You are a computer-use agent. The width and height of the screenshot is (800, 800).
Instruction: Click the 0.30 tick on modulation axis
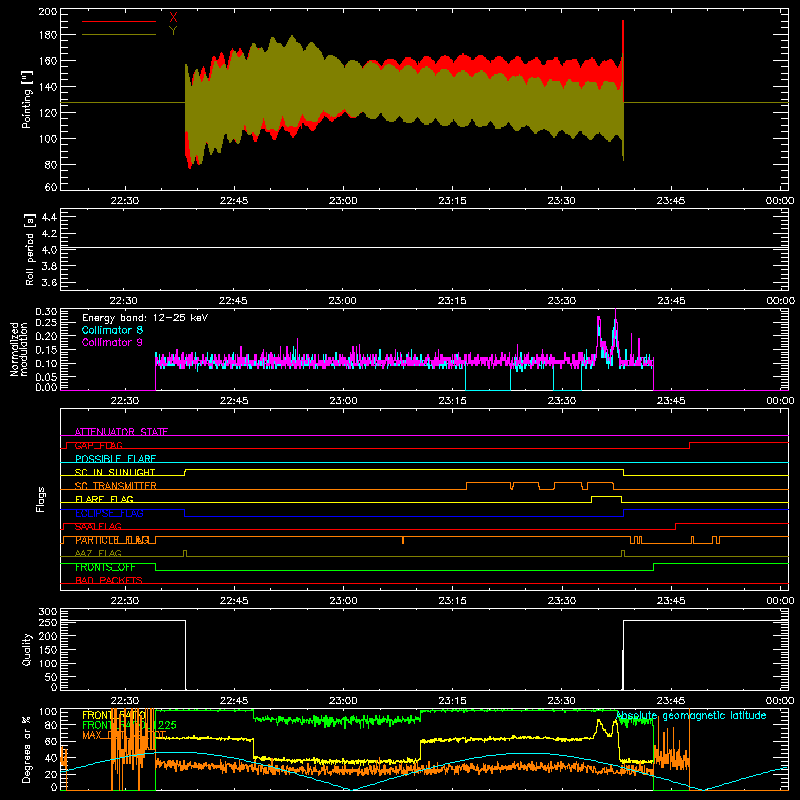tap(46, 311)
